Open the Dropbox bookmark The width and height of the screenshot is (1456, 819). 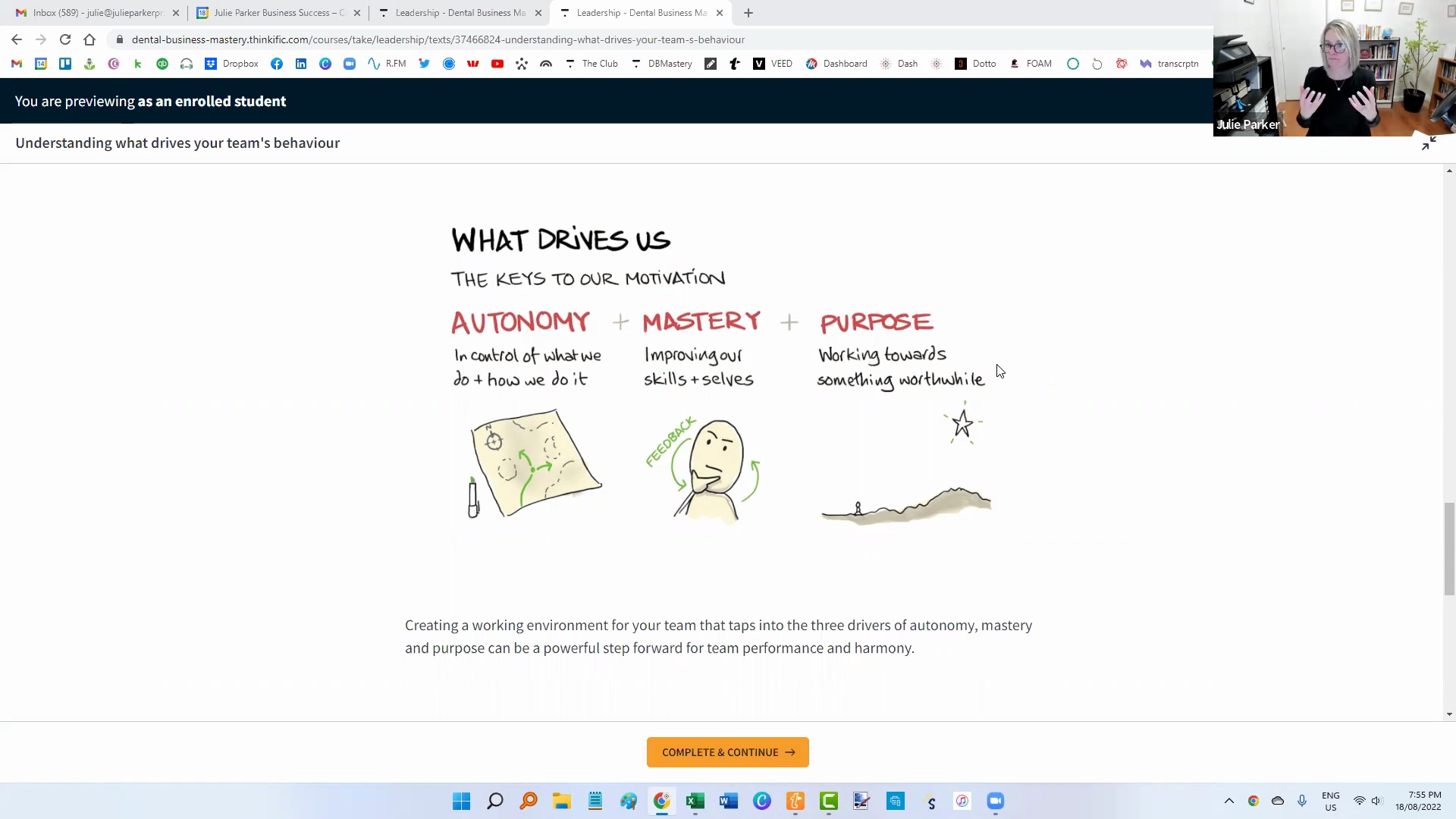pos(232,64)
